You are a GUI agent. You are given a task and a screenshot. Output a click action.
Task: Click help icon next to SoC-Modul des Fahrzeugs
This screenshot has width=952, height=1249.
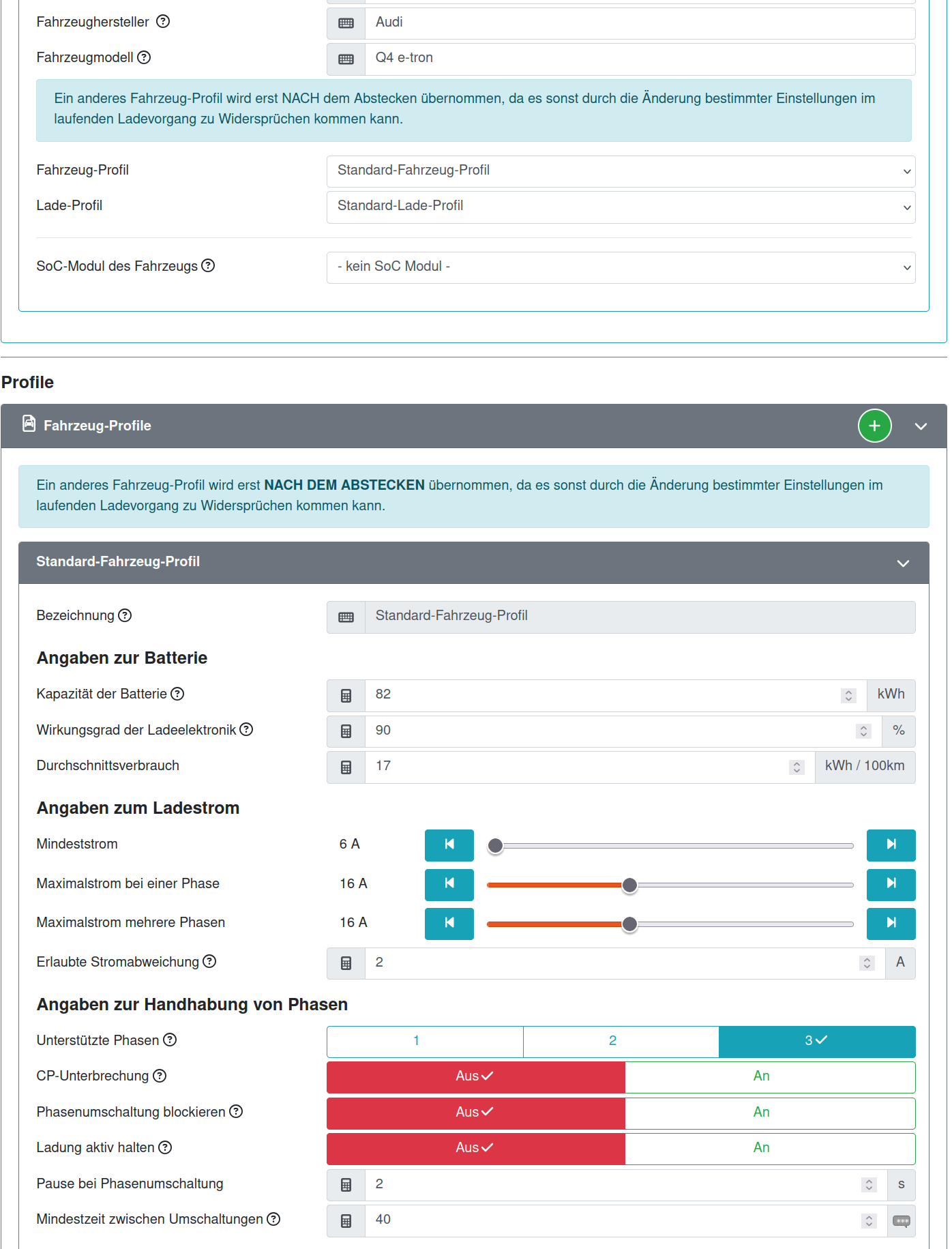208,266
